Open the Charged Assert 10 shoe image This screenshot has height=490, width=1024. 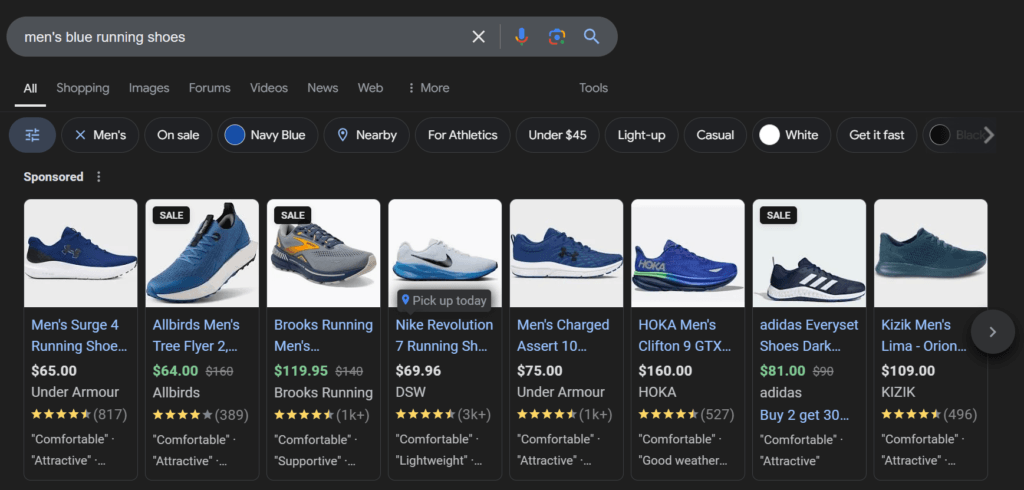tap(567, 253)
